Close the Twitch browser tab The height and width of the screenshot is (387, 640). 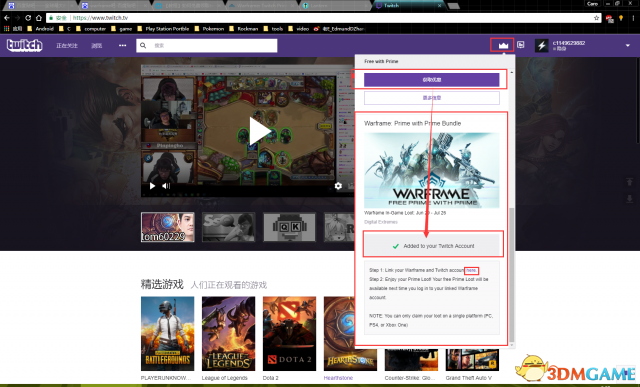coord(439,5)
